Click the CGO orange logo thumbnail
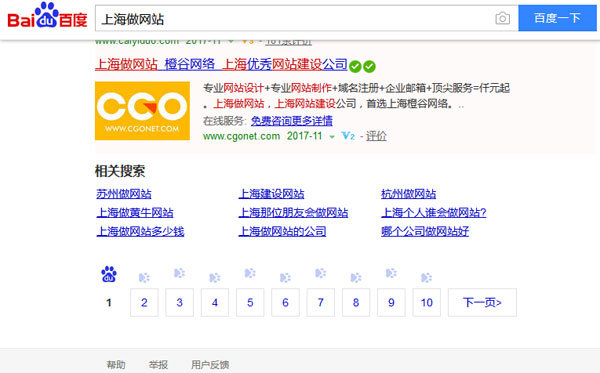Viewport: 600px width, 373px height. [x=142, y=111]
